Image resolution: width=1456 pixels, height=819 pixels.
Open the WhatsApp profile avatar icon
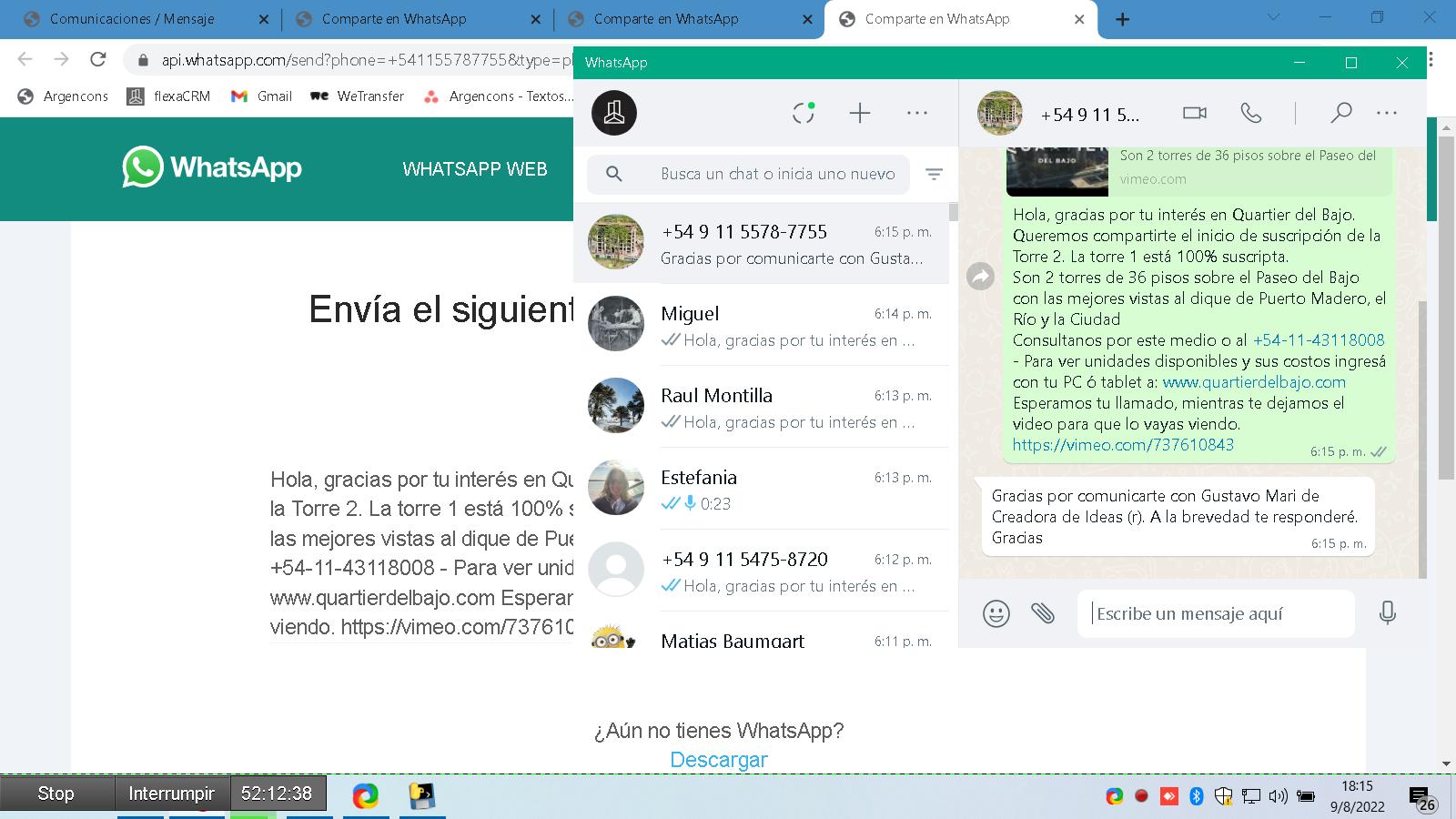[x=614, y=113]
